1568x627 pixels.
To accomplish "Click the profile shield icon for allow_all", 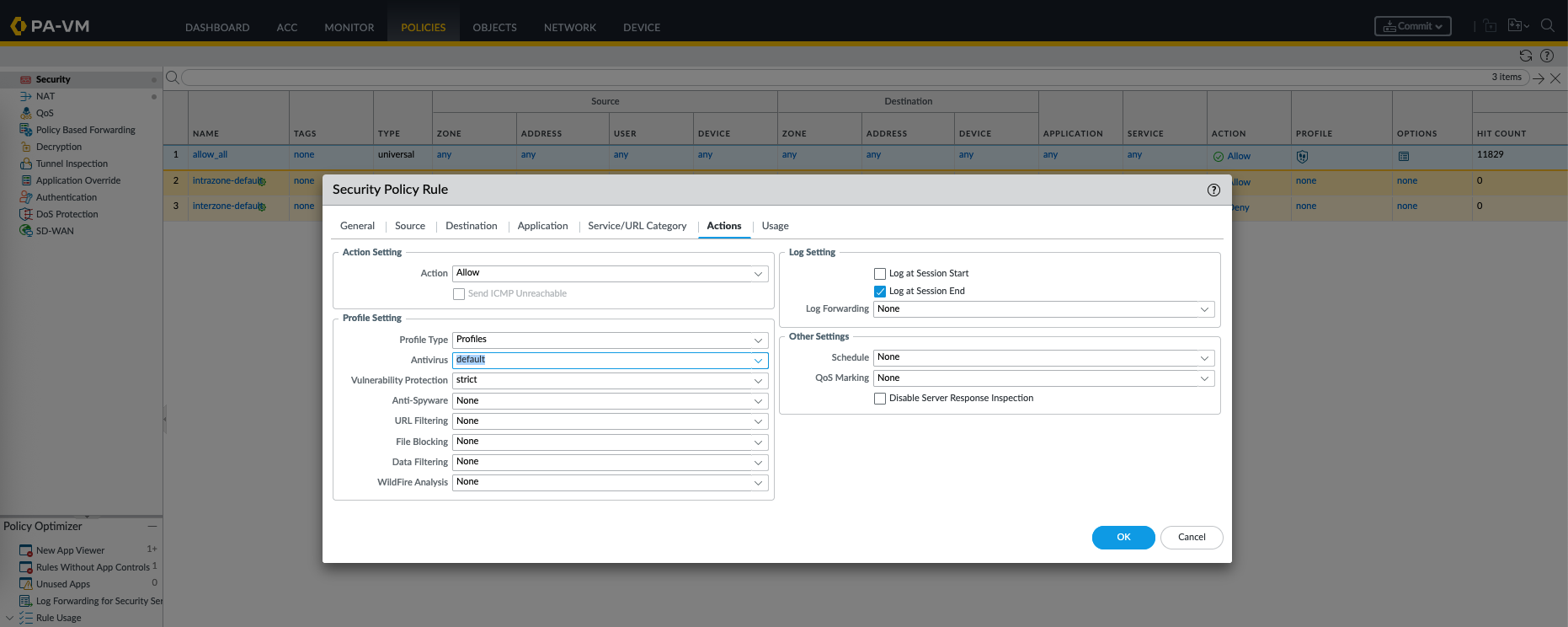I will 1302,157.
